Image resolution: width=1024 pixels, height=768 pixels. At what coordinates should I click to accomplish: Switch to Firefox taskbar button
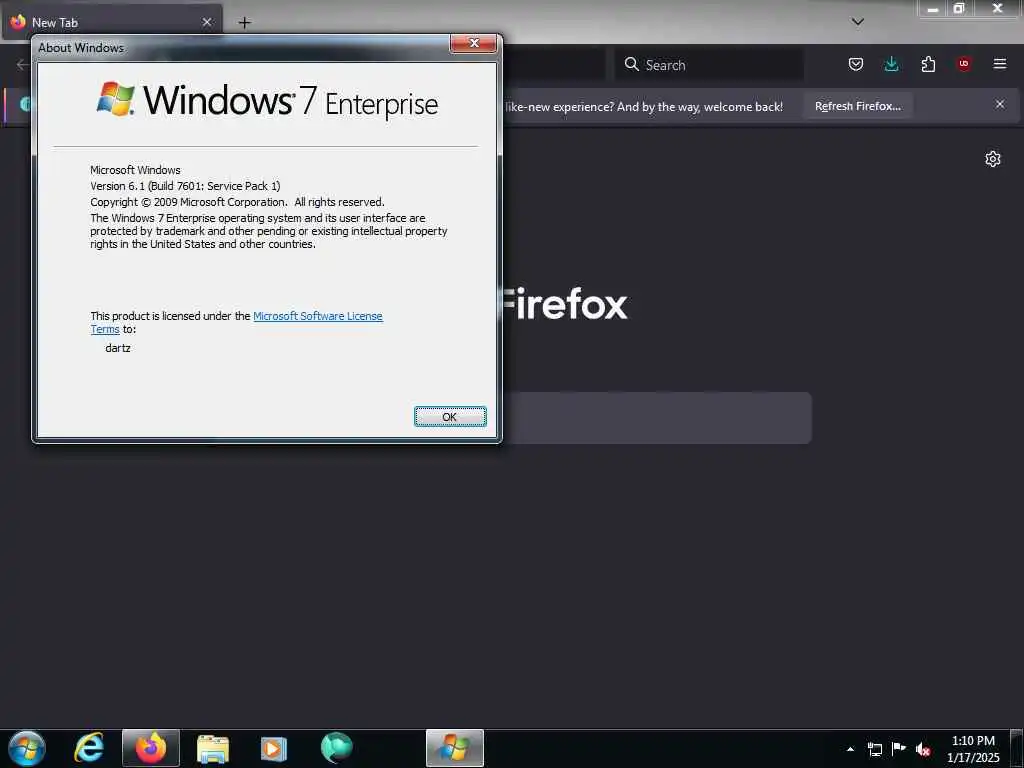click(151, 748)
